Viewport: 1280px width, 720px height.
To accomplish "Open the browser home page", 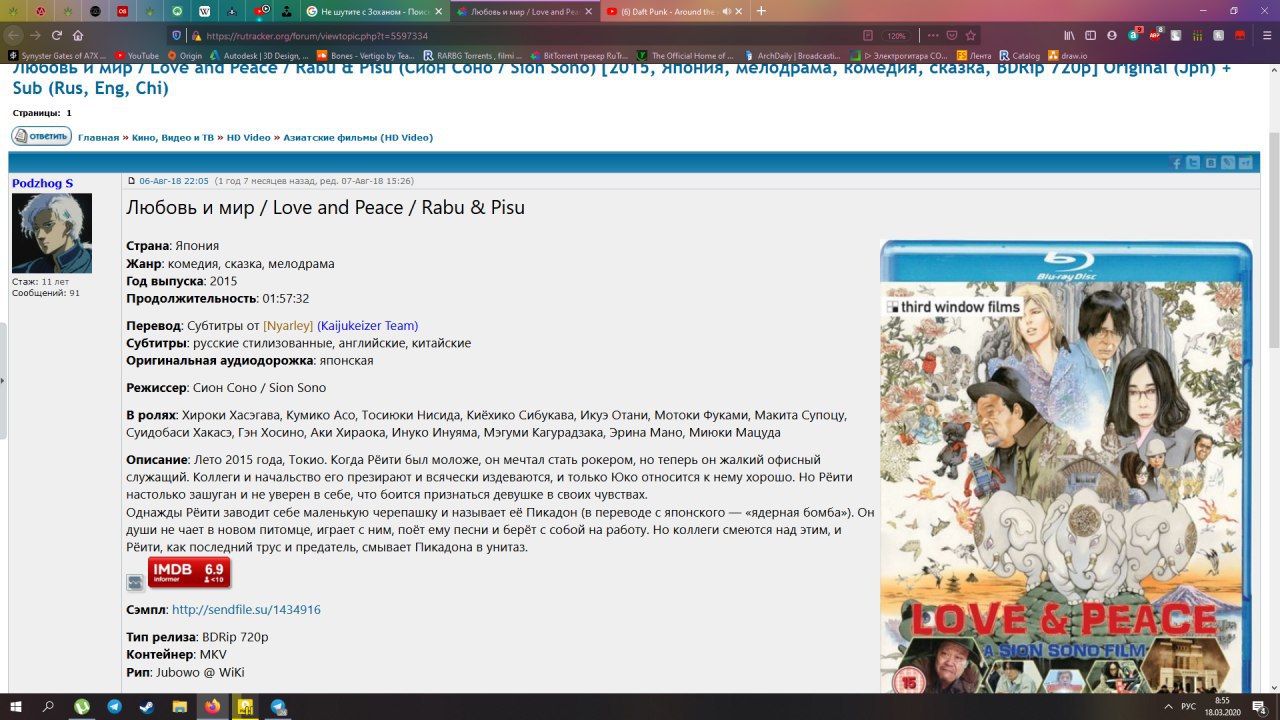I will point(78,35).
